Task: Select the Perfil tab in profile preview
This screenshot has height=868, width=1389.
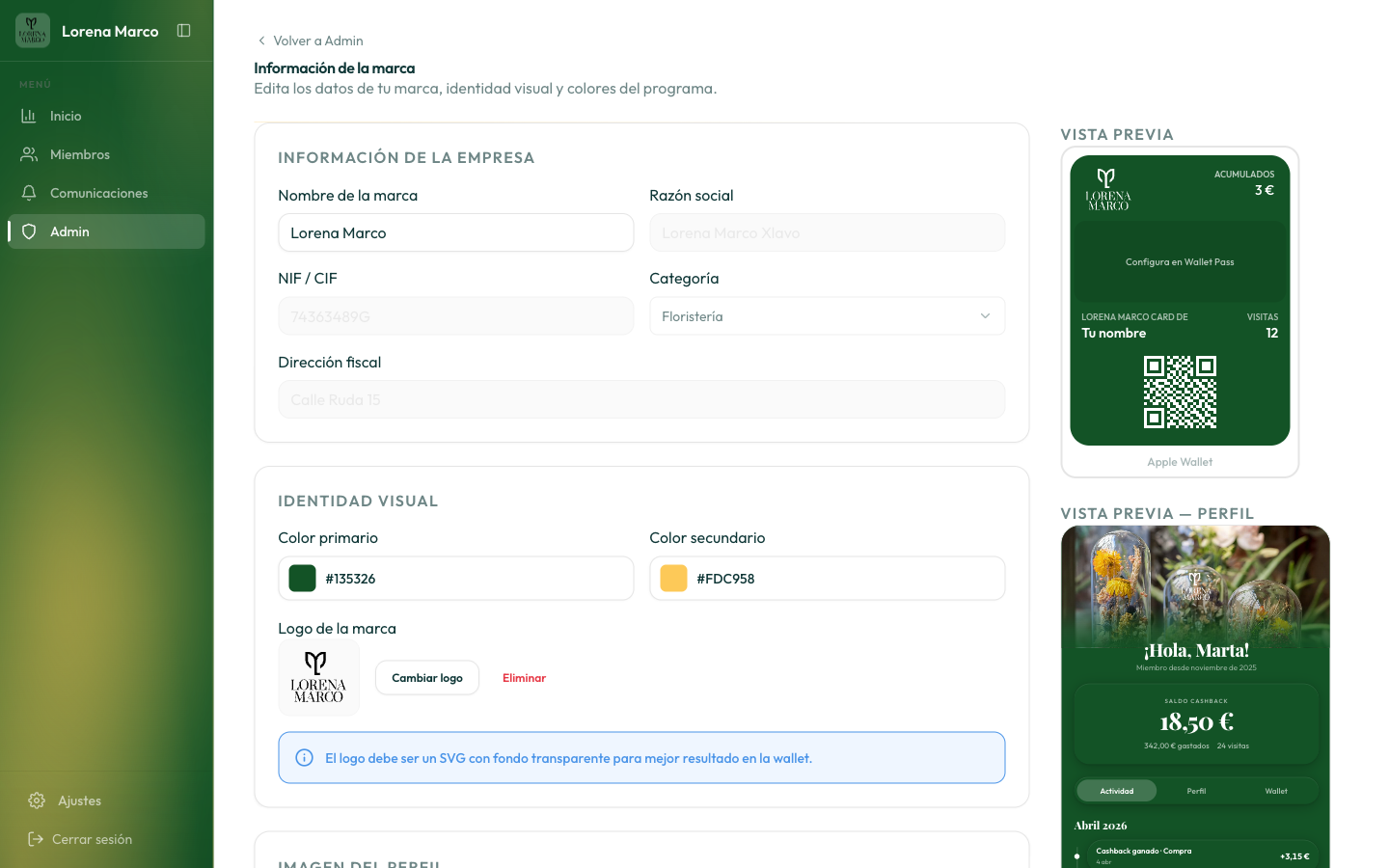Action: [1196, 791]
